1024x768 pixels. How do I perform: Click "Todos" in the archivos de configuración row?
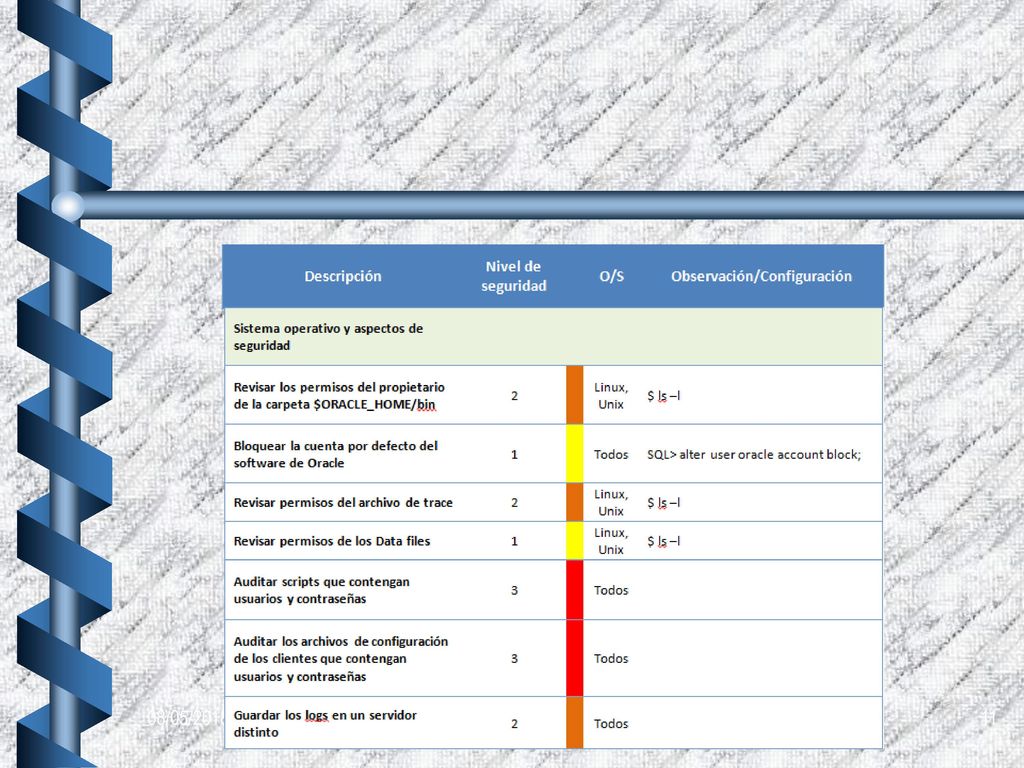click(x=611, y=658)
